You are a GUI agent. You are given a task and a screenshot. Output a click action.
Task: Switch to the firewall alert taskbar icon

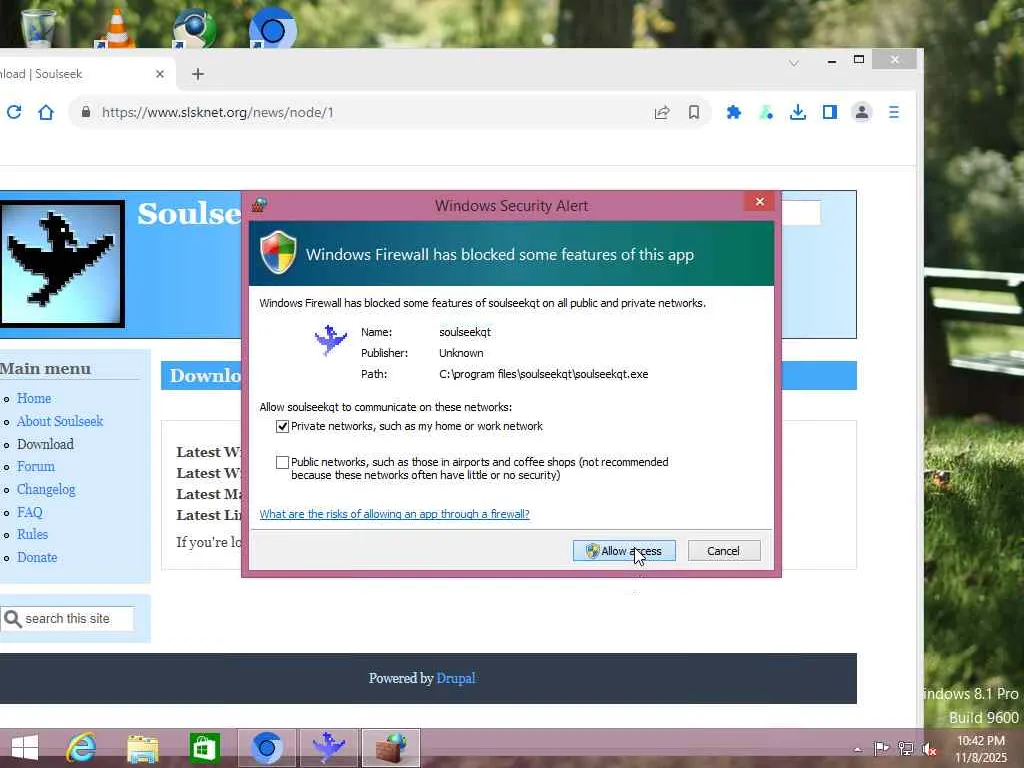tap(391, 748)
